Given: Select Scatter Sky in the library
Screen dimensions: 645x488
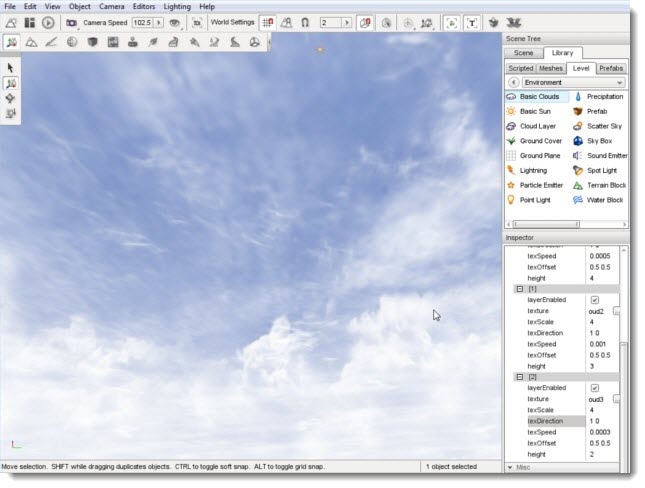Looking at the screenshot, I should tap(604, 126).
